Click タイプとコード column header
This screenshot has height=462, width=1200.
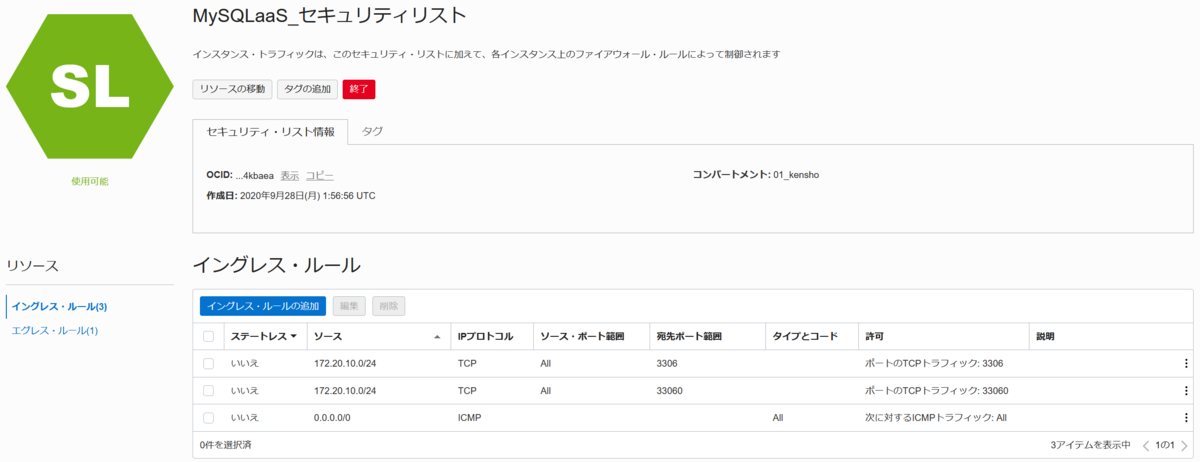(x=805, y=336)
